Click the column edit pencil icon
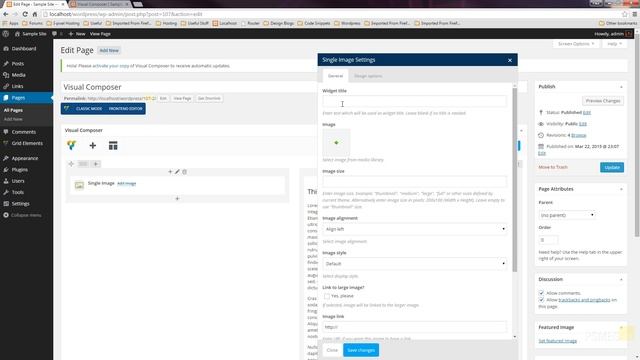 (177, 172)
